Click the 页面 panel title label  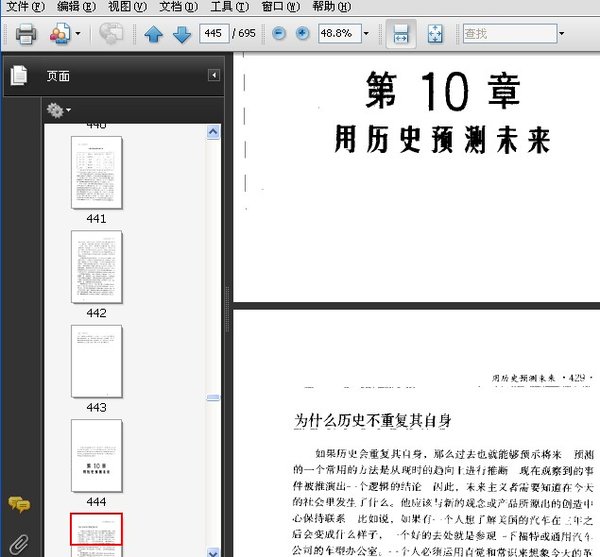point(58,76)
